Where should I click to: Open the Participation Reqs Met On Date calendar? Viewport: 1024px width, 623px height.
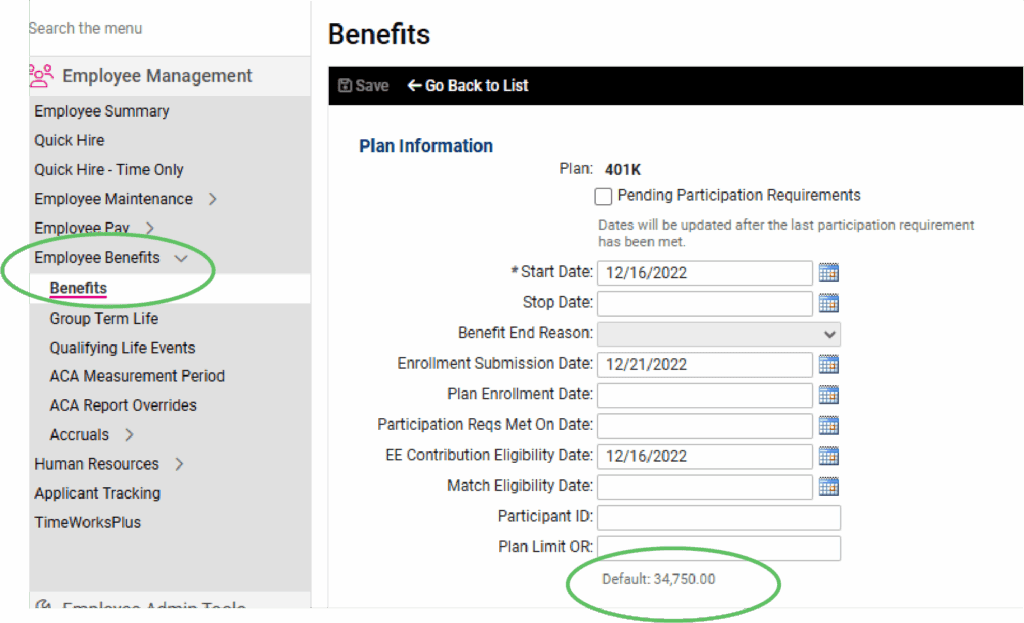tap(828, 425)
